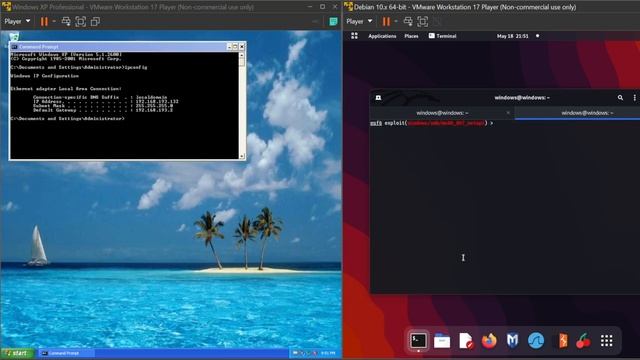
Task: Close the first terminal tab
Action: (508, 113)
